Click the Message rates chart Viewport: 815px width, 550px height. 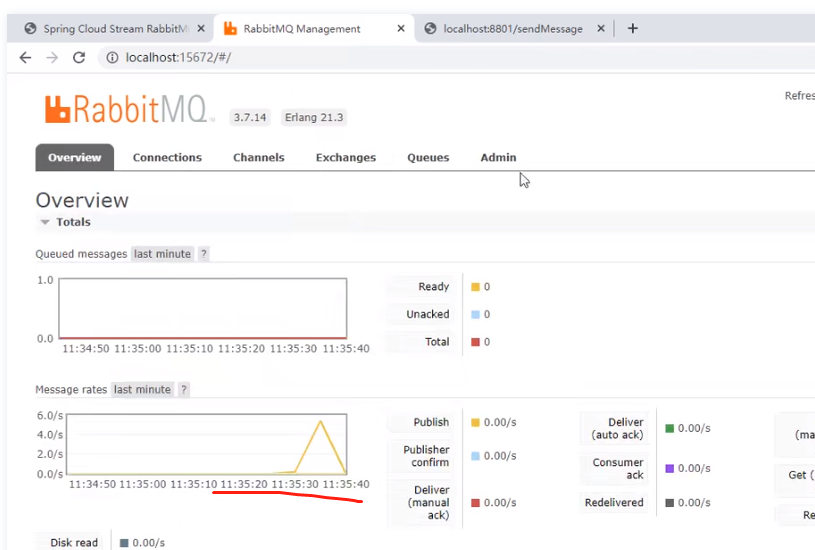207,444
